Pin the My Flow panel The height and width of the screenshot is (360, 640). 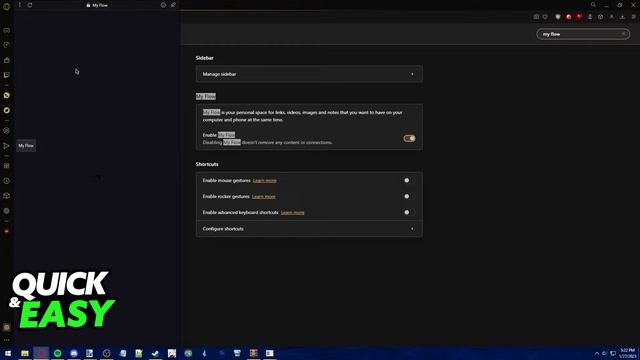173,5
